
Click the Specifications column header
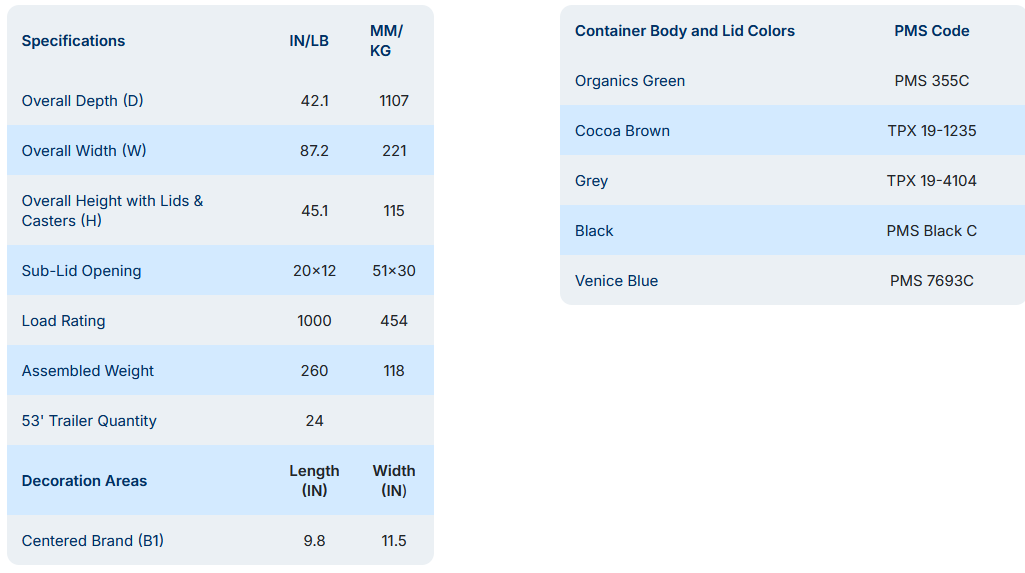(73, 41)
